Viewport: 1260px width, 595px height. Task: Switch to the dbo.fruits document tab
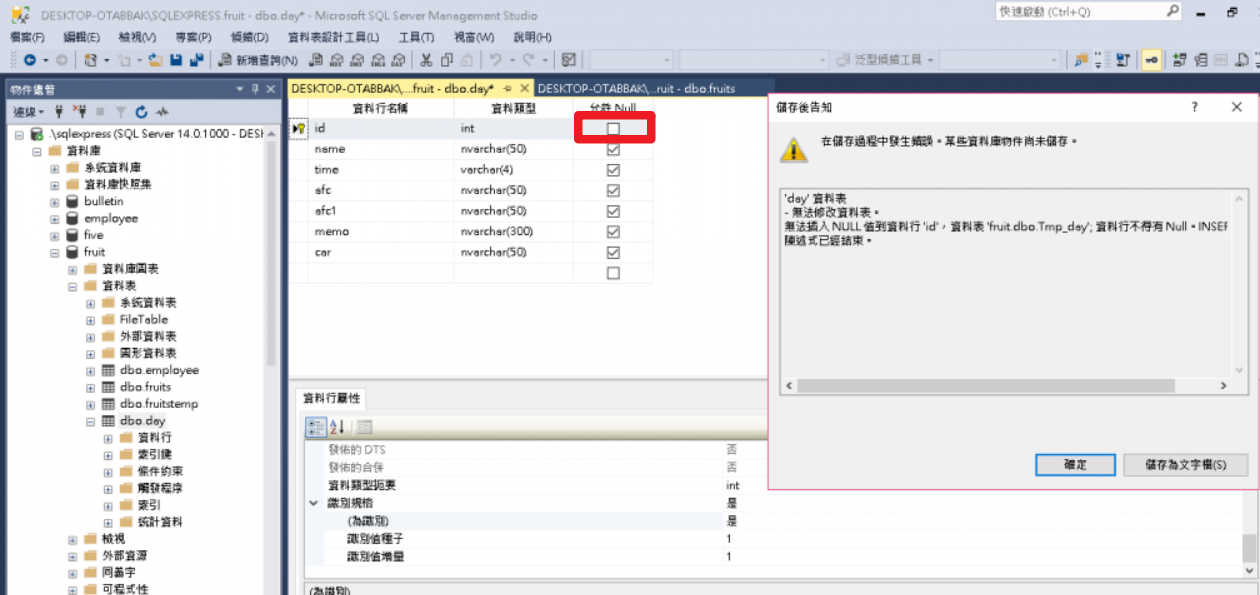tap(636, 88)
